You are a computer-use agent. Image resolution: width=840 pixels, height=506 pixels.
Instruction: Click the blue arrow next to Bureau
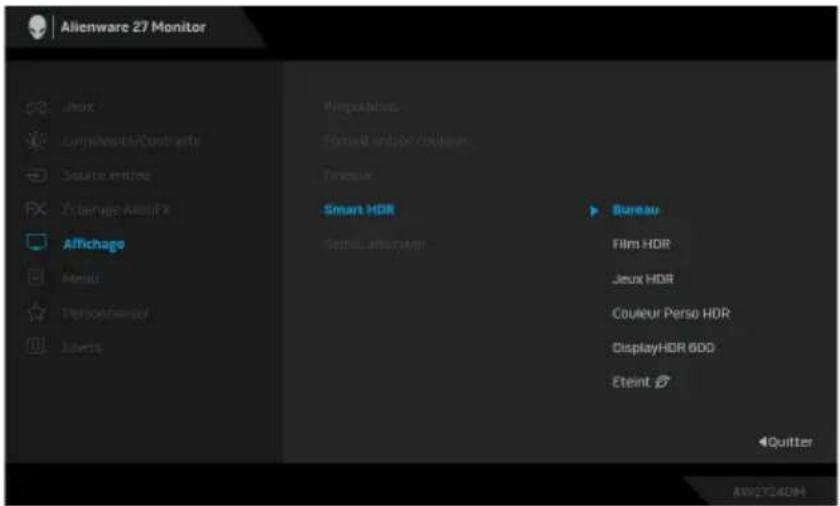click(x=593, y=210)
